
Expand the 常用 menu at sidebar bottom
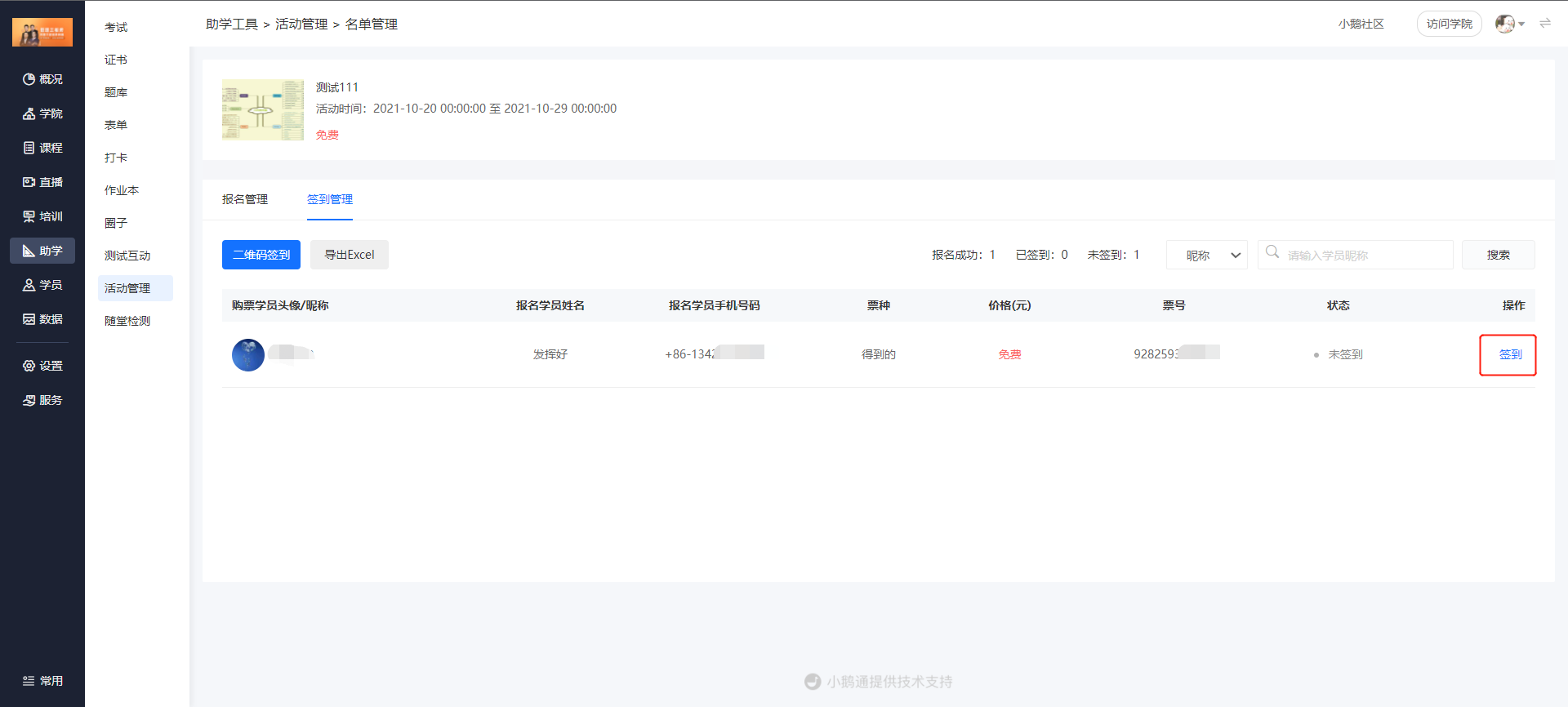(x=42, y=681)
